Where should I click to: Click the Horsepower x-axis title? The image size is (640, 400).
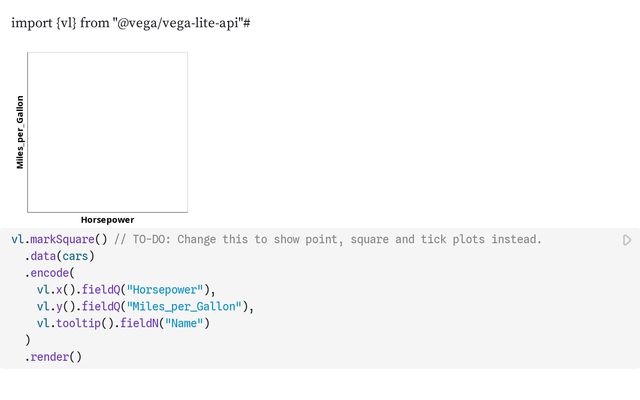point(107,220)
